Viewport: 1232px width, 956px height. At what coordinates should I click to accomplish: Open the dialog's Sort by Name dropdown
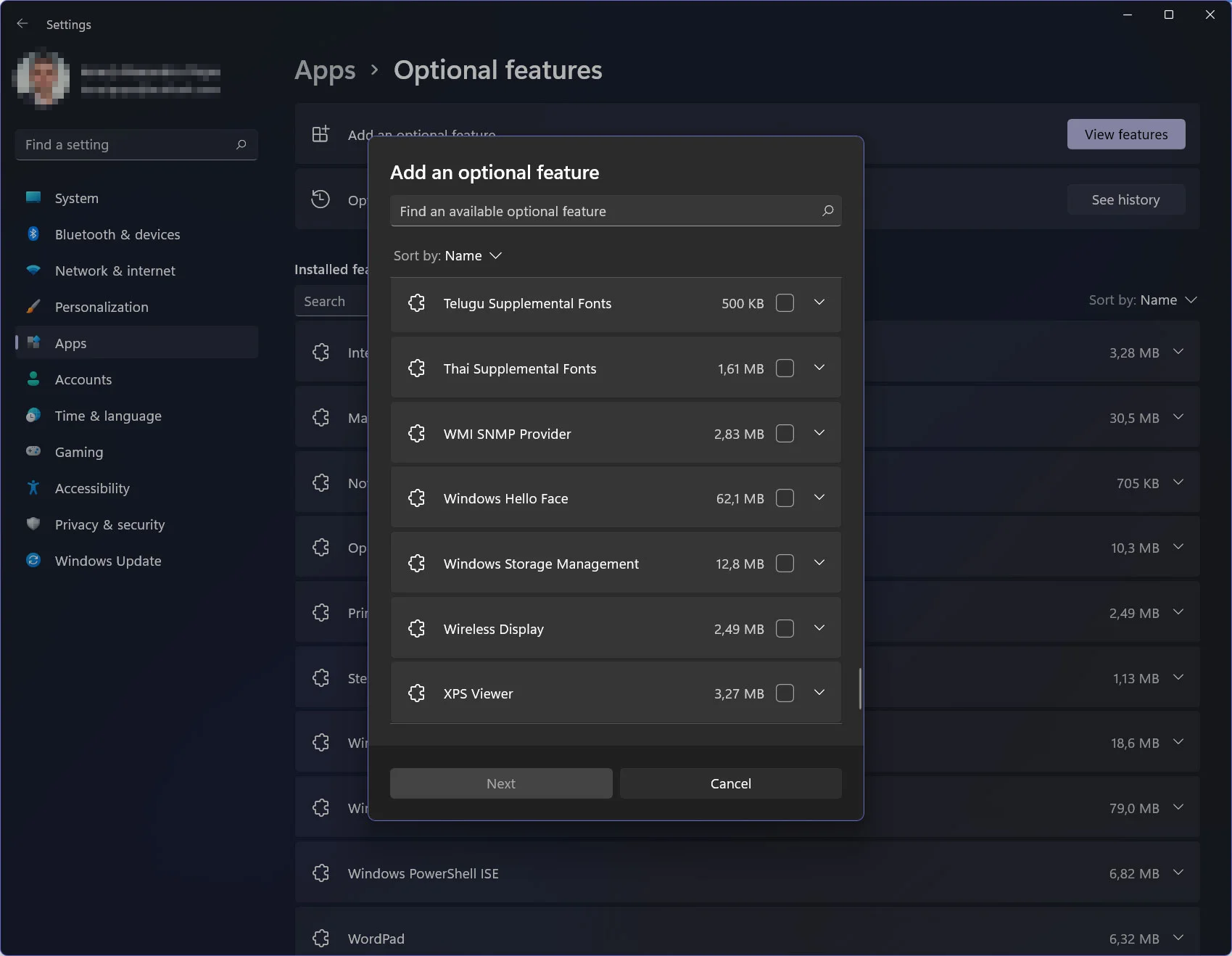pos(448,255)
